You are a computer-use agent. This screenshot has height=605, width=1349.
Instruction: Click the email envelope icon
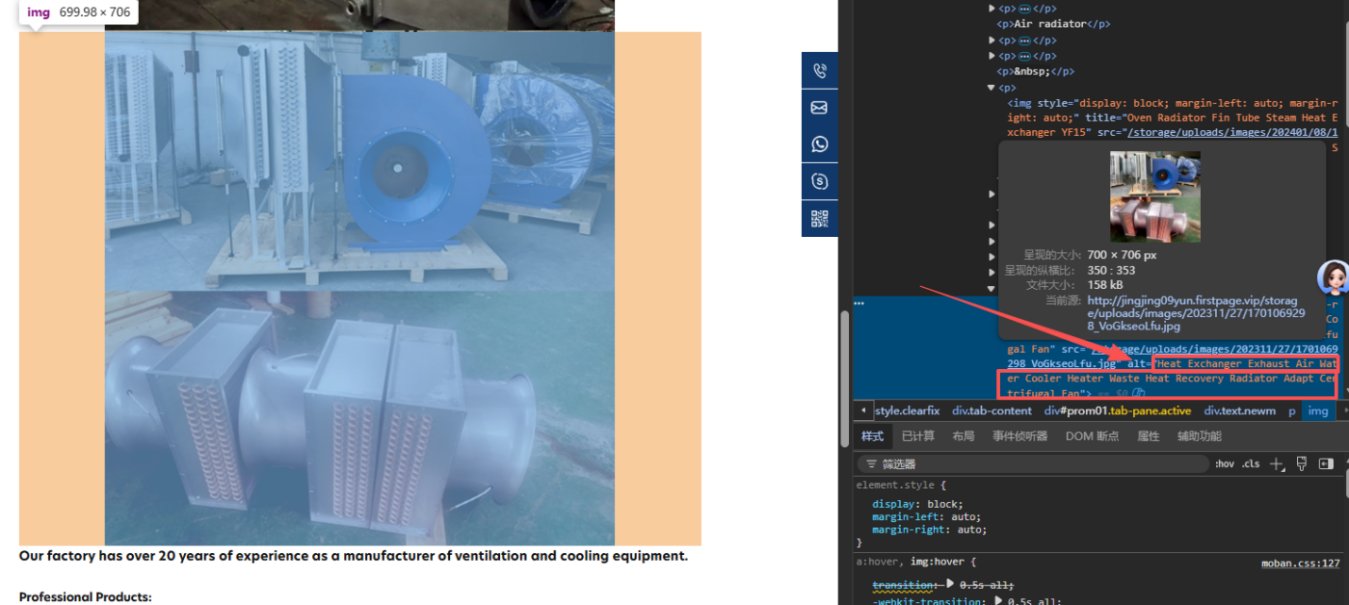point(820,108)
